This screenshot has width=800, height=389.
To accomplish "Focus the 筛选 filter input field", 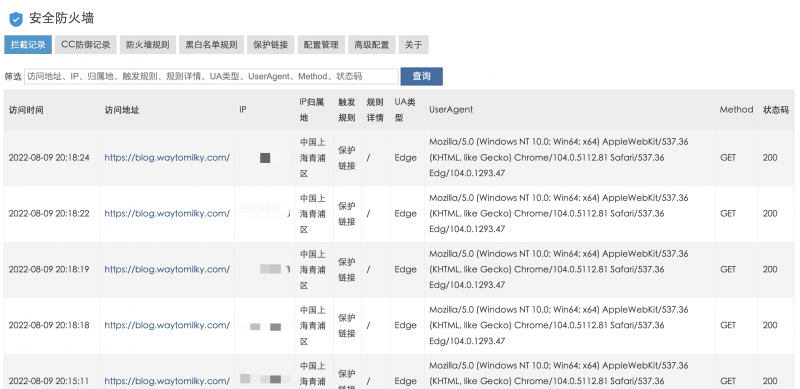I will pyautogui.click(x=211, y=77).
